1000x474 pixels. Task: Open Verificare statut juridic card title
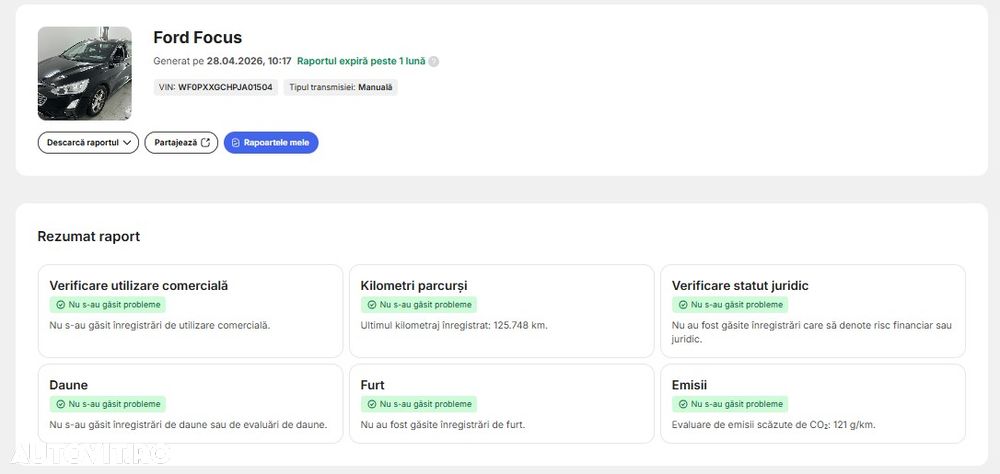tap(740, 286)
